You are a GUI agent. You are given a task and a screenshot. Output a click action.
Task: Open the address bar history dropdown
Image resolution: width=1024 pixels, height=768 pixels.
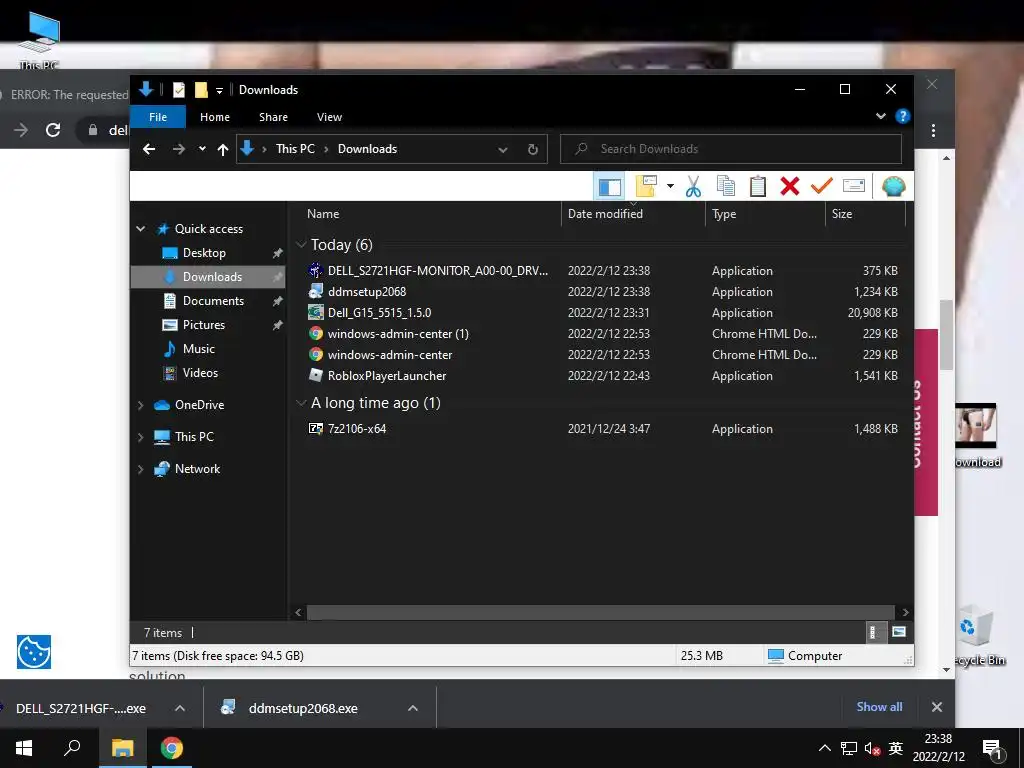pos(503,150)
